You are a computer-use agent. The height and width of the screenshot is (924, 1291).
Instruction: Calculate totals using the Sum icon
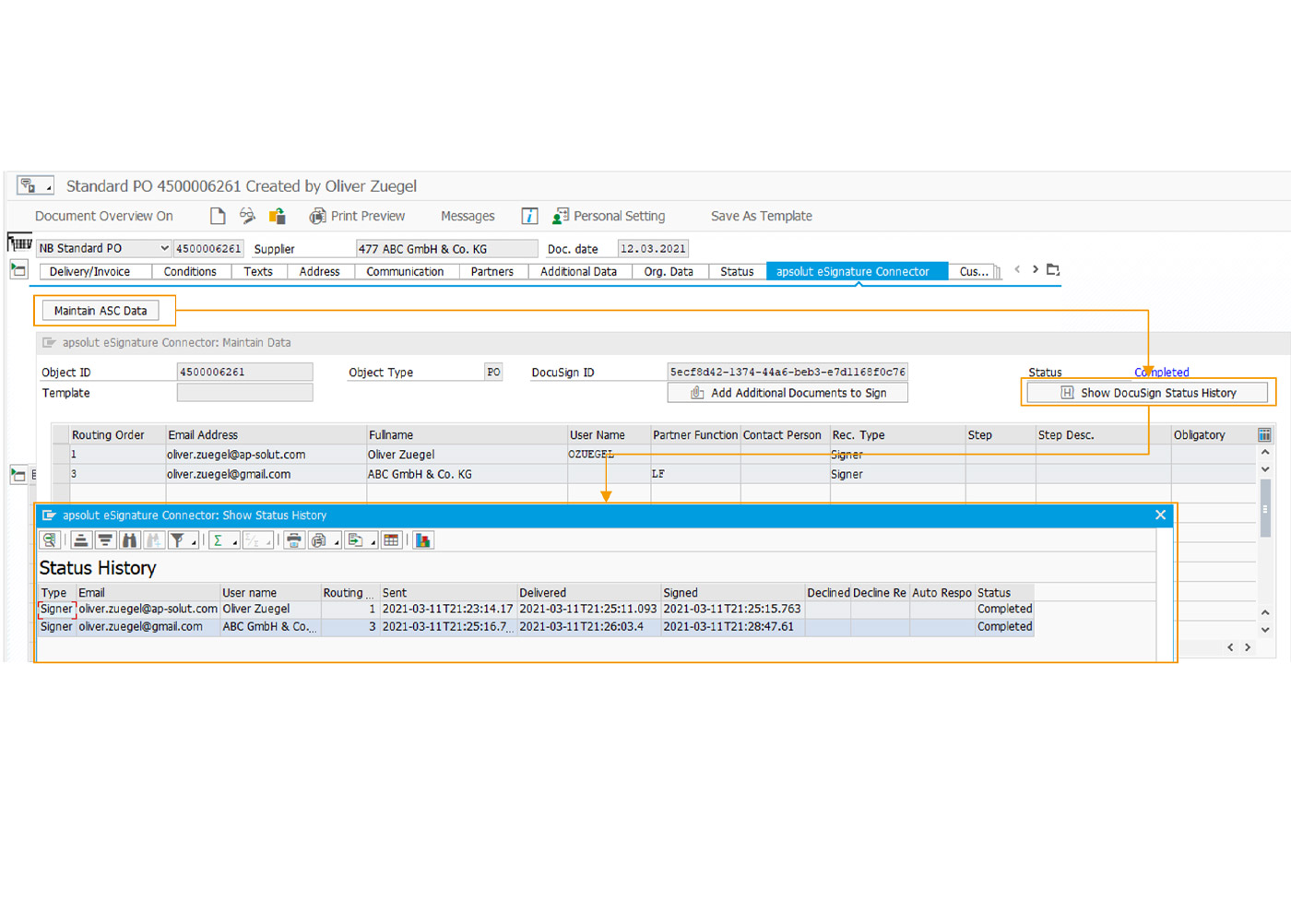coord(220,539)
